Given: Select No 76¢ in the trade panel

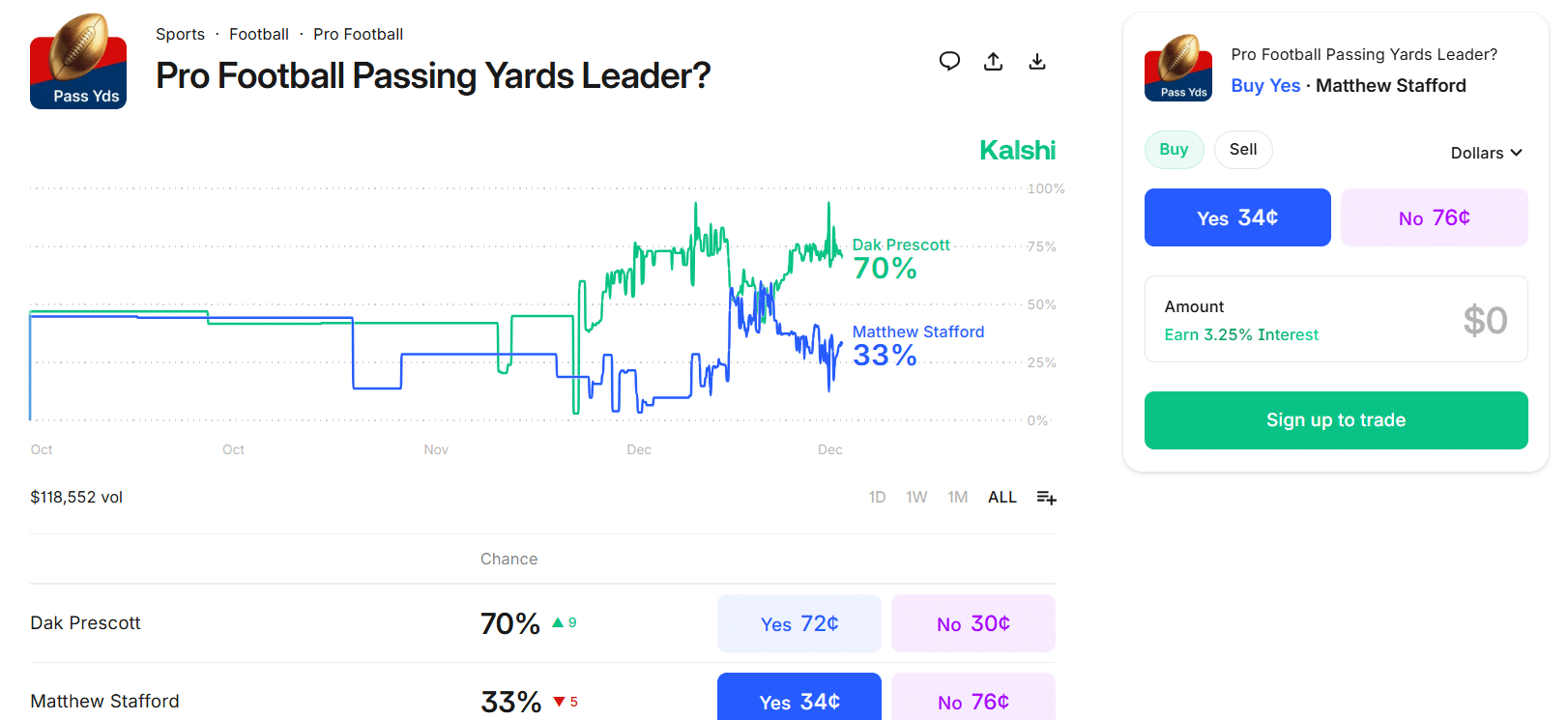Looking at the screenshot, I should [1434, 217].
